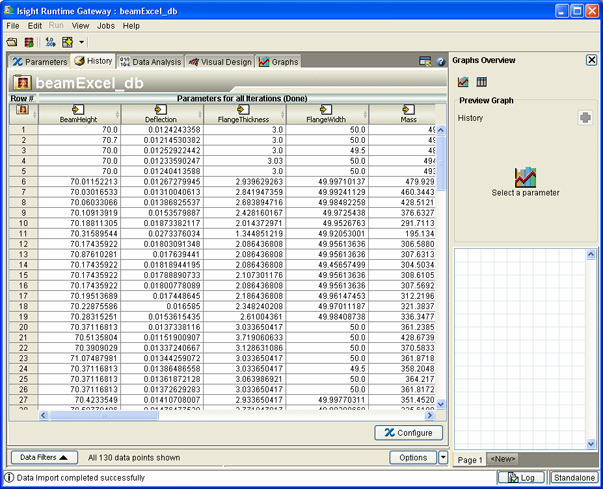Open the Edit menu

coord(35,26)
